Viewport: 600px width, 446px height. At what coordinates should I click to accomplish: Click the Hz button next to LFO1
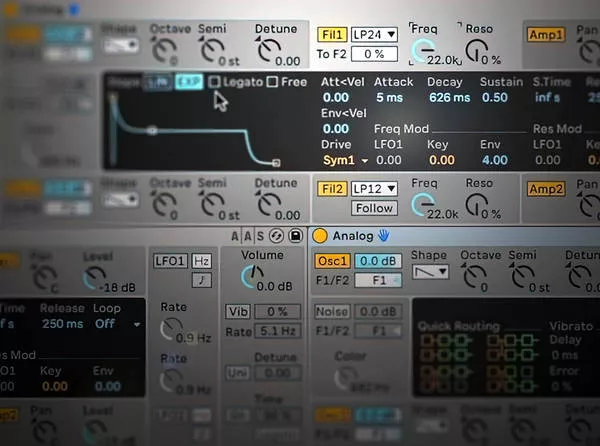coord(202,261)
